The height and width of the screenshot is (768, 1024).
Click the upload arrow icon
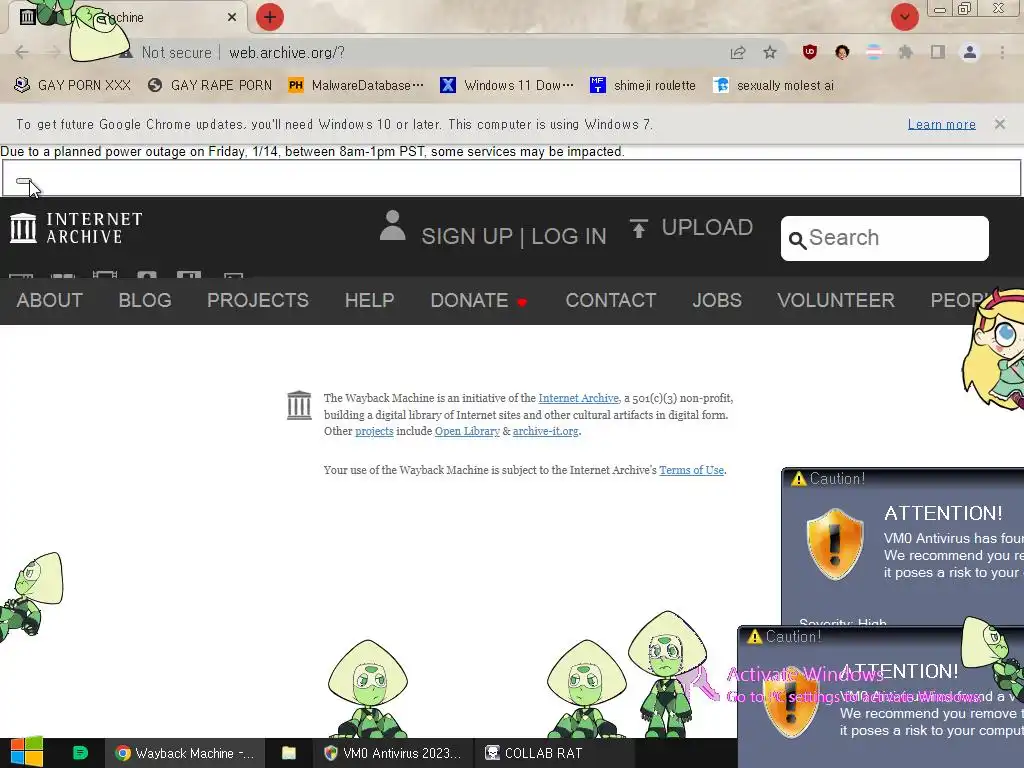[x=639, y=228]
